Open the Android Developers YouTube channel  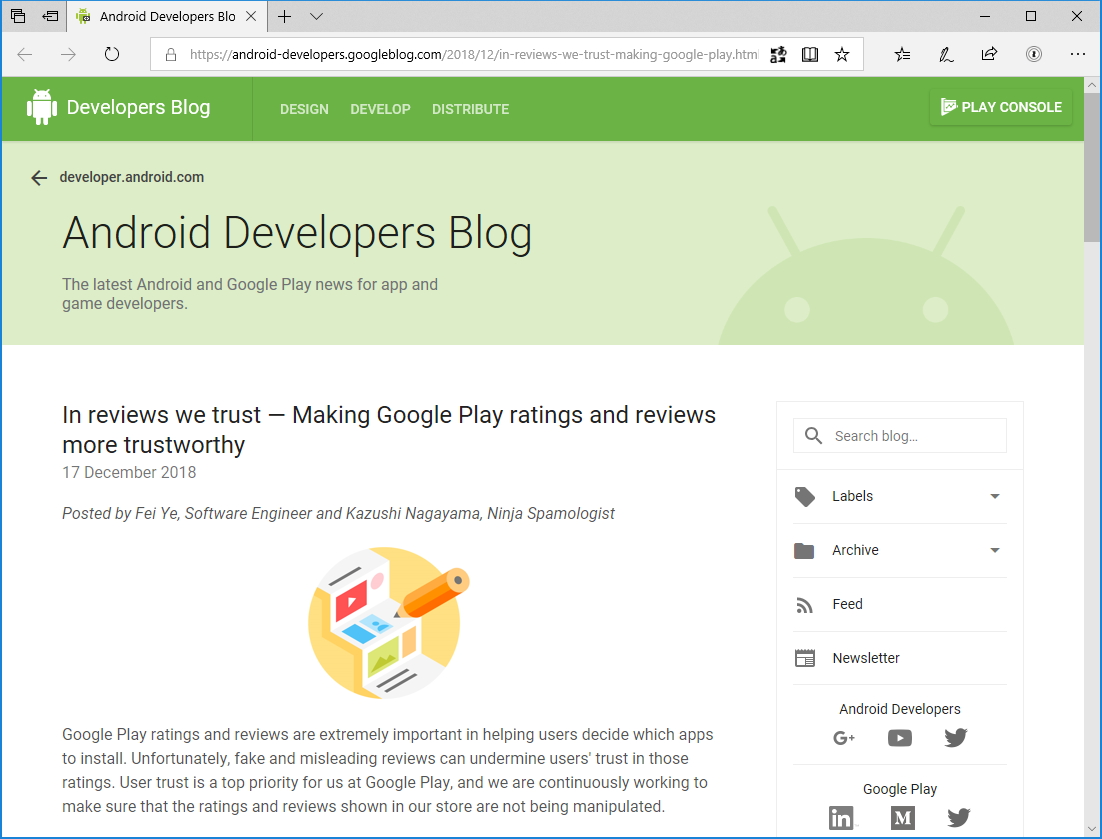point(899,738)
